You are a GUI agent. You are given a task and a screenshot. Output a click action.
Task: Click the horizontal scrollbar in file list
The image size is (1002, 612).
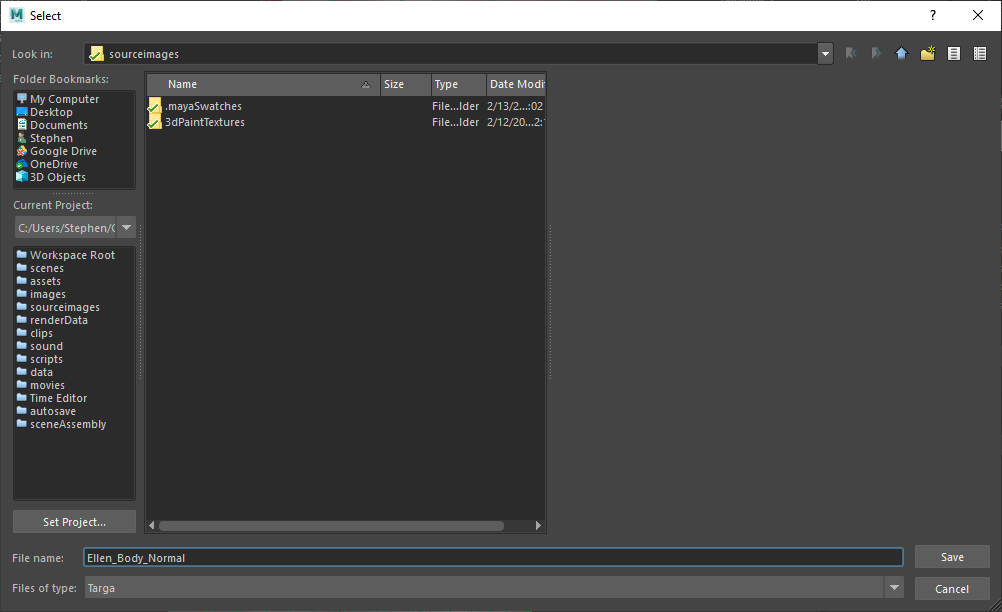(x=330, y=525)
